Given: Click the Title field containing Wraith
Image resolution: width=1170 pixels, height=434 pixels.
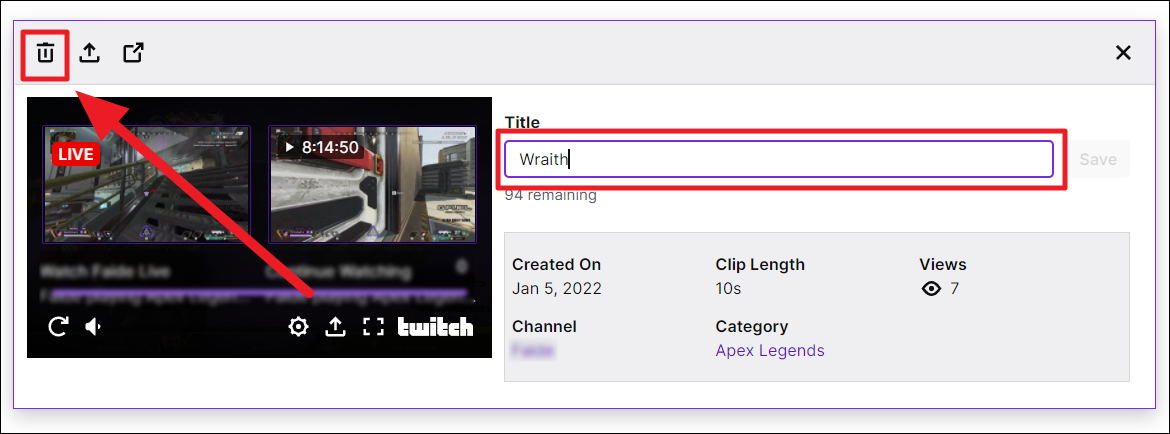Looking at the screenshot, I should pyautogui.click(x=778, y=159).
